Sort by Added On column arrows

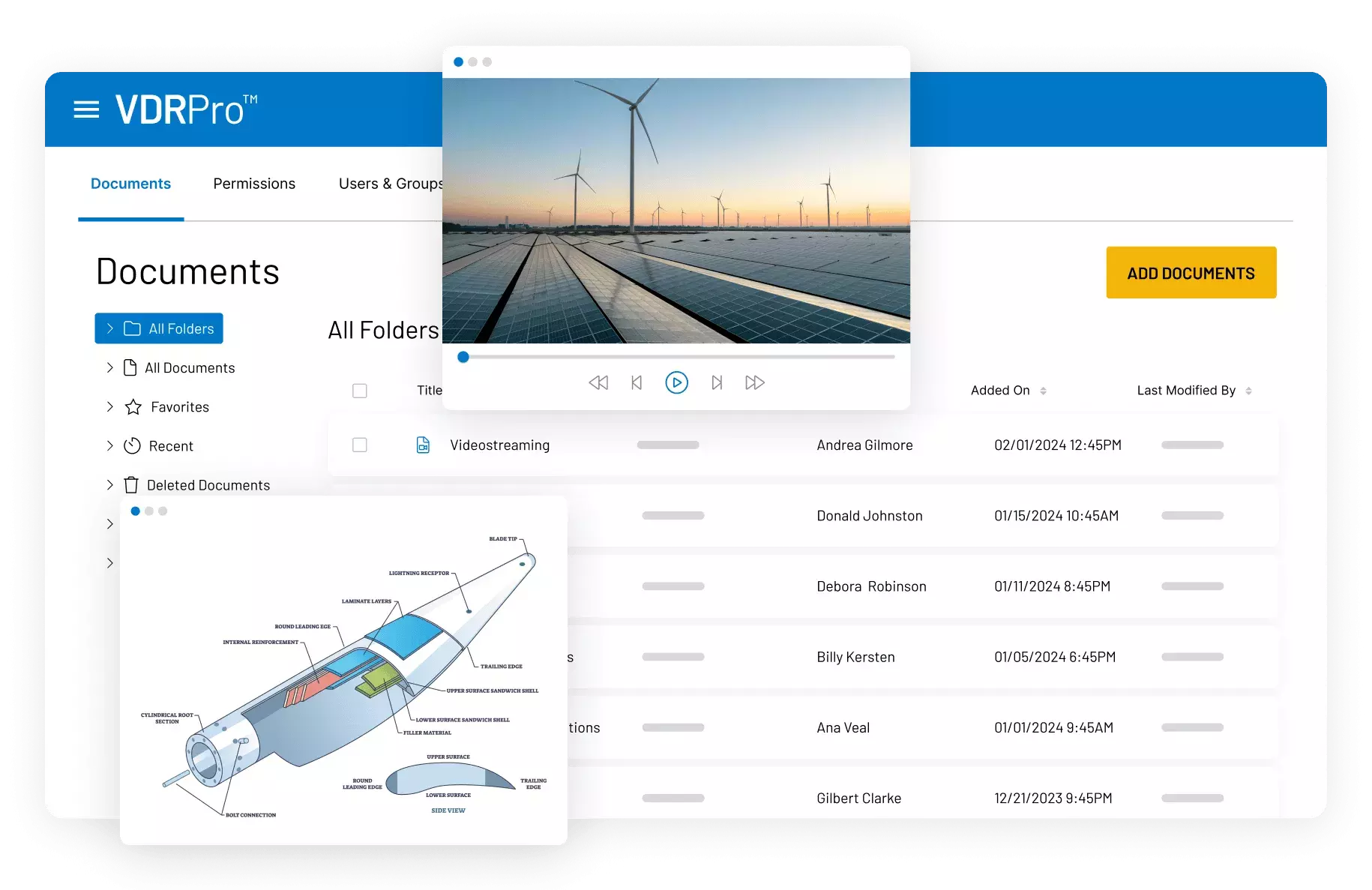click(1043, 391)
